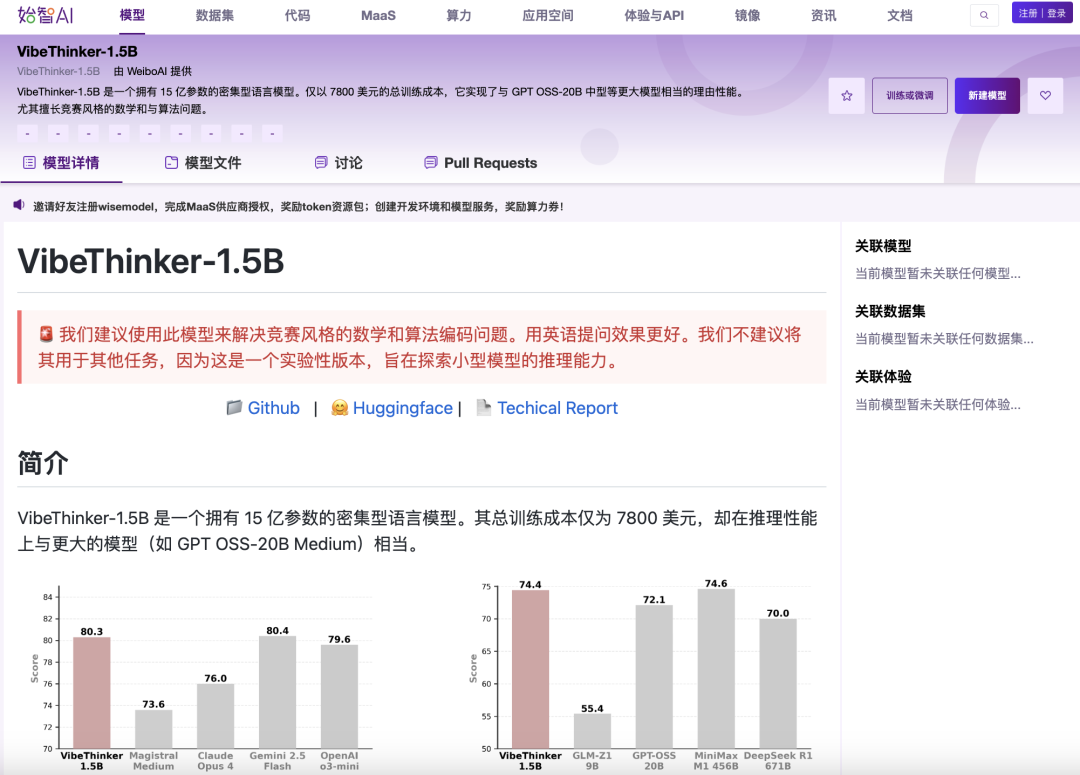Switch to the 模型文件 tab
This screenshot has width=1080, height=775.
click(x=203, y=163)
